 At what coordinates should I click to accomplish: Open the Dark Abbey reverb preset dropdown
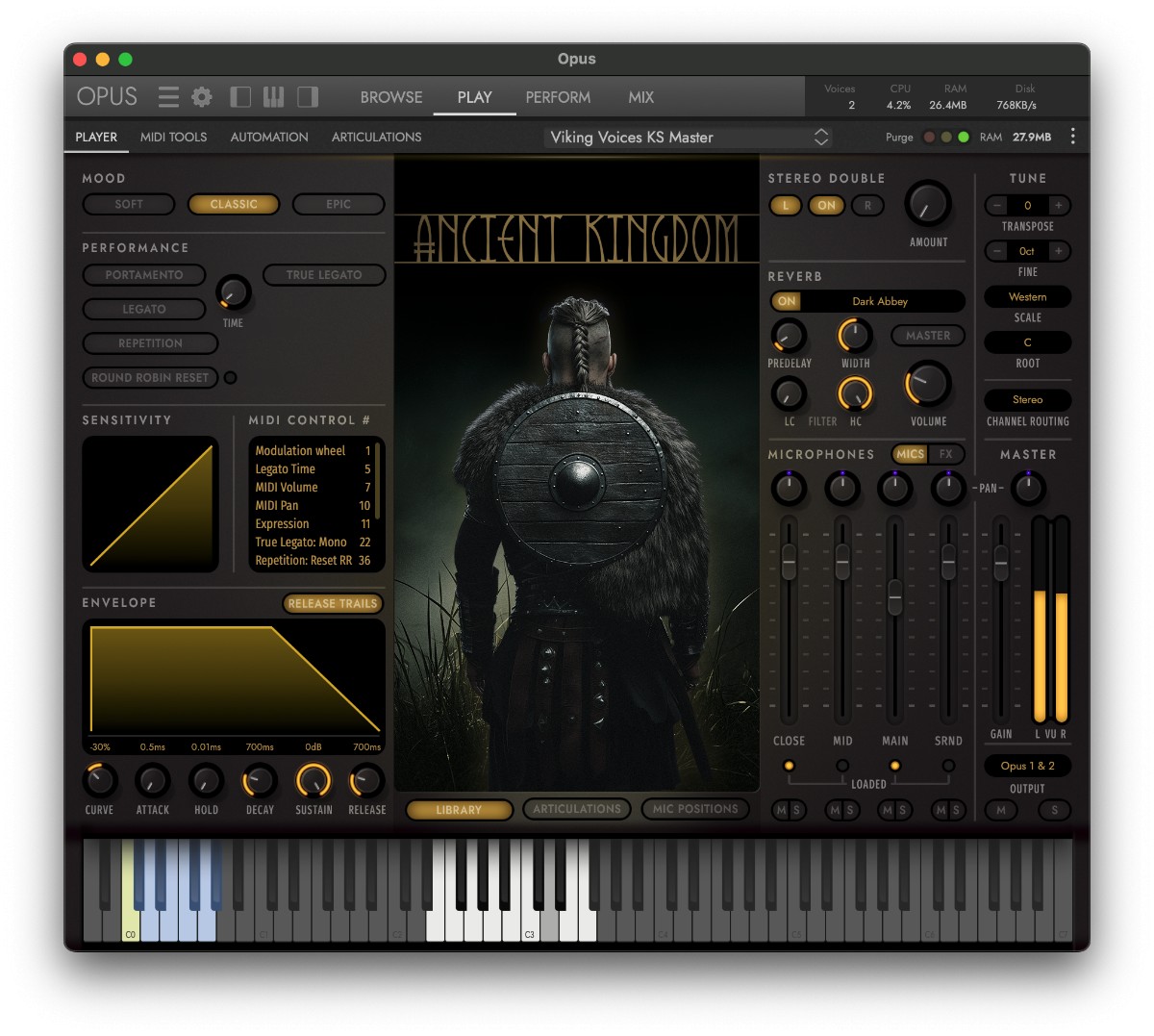[880, 301]
